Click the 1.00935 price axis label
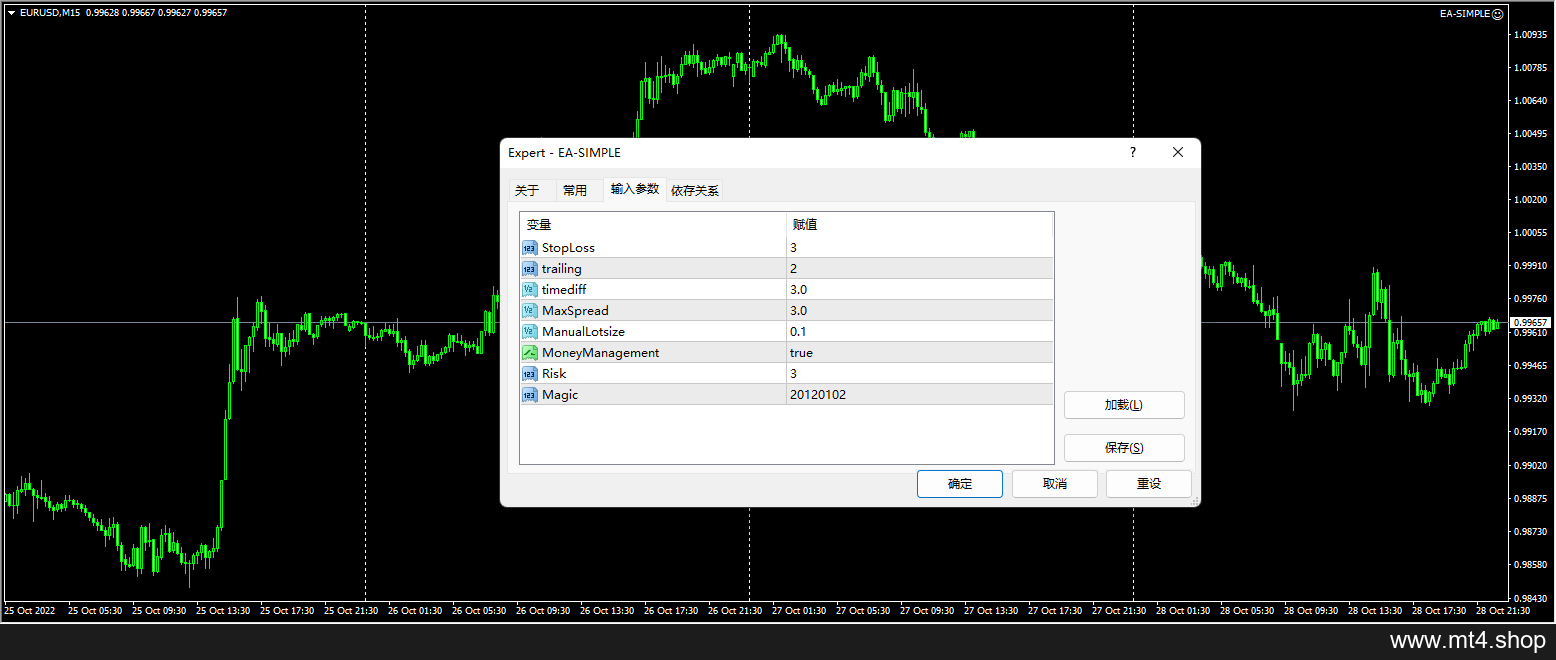 1531,35
